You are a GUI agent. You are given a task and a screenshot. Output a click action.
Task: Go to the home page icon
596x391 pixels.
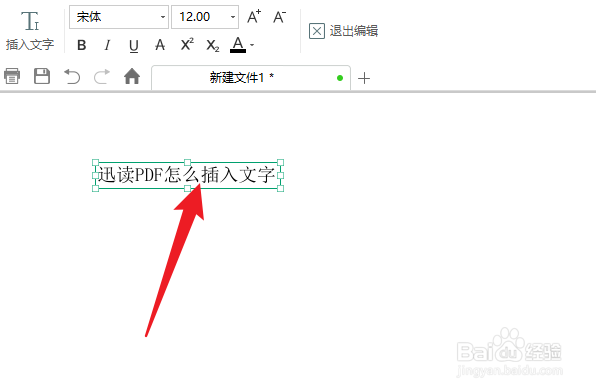(x=132, y=76)
